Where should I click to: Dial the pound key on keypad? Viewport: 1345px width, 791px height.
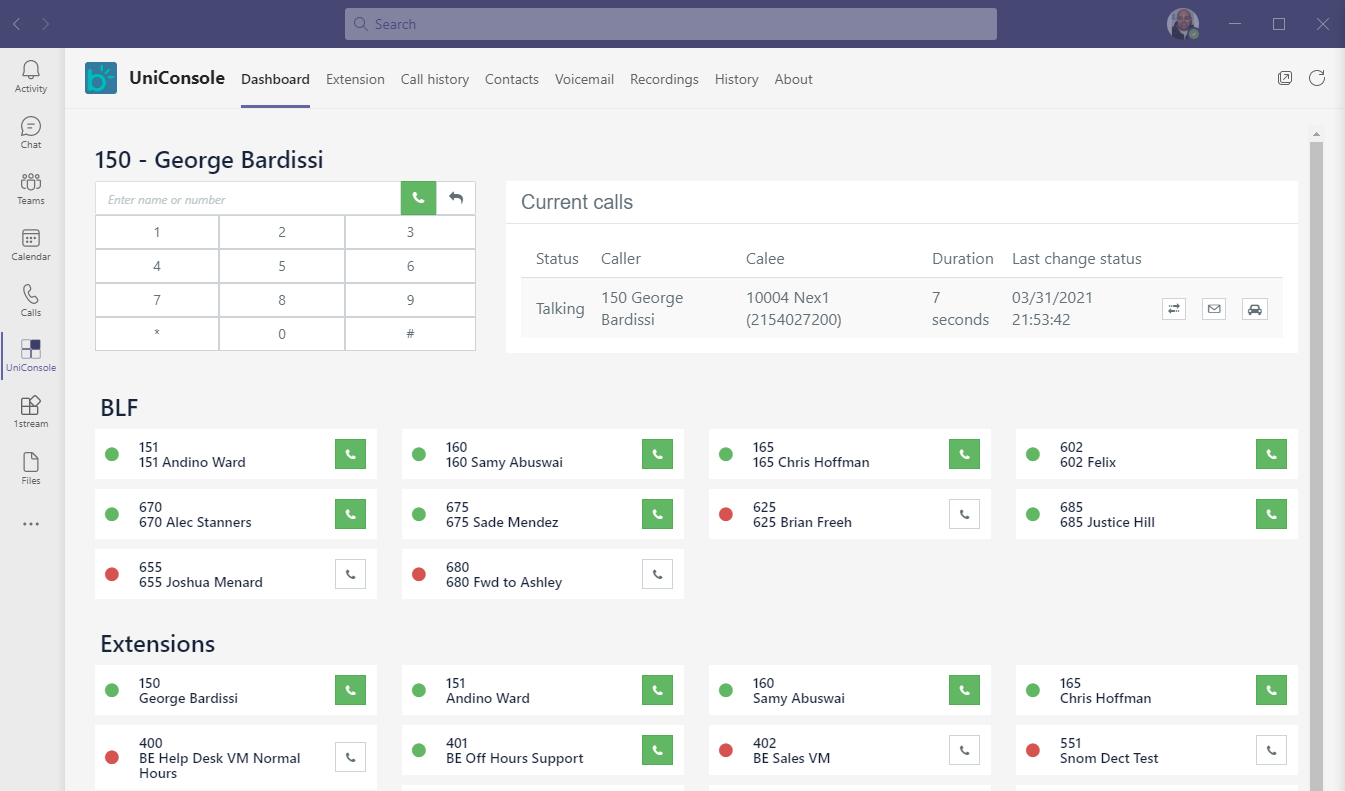pos(410,334)
